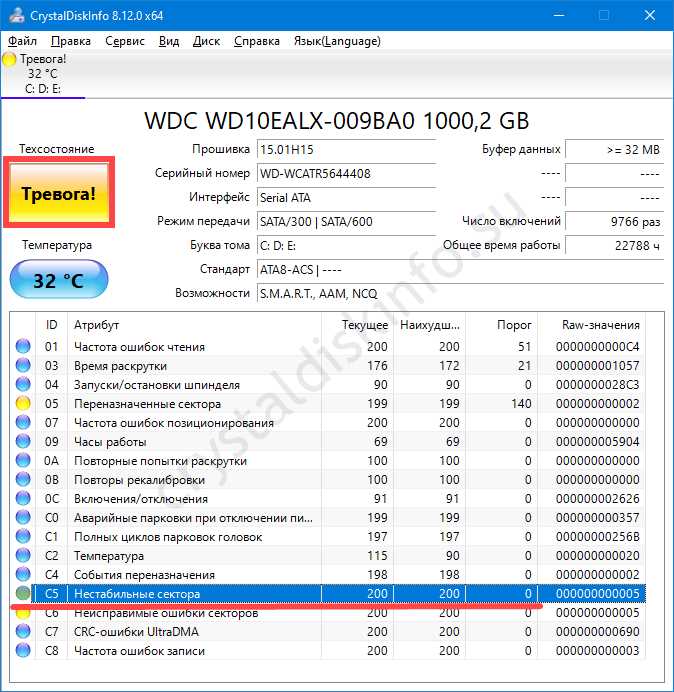Click the serial number field WD-WCATR5644408
Viewport: 674px width, 692px height.
click(346, 173)
